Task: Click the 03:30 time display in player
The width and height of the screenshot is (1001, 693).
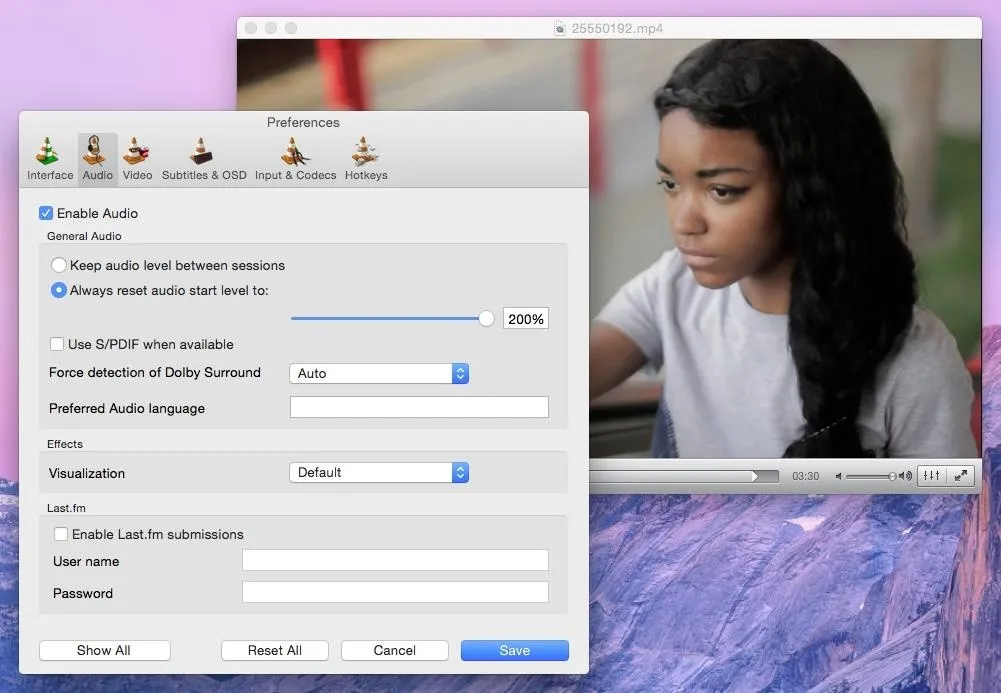Action: [x=805, y=476]
